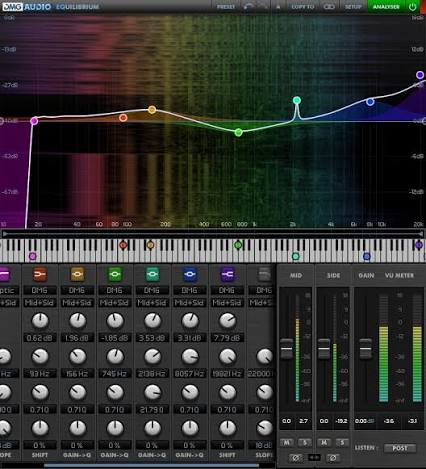The image size is (426, 469).
Task: Click the gain knob above 3.31 dB
Action: [190, 321]
